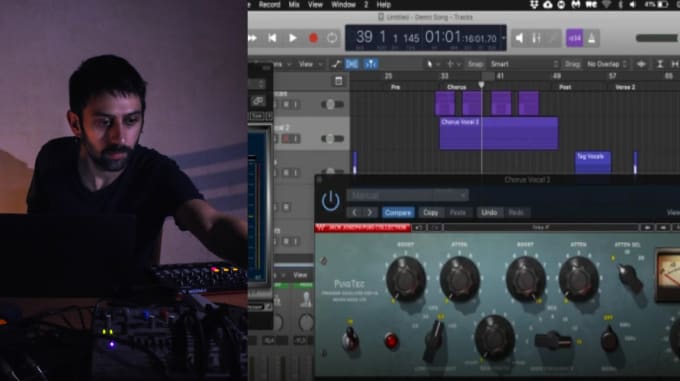
Task: Click the Paste button in plugin header
Action: pos(458,212)
